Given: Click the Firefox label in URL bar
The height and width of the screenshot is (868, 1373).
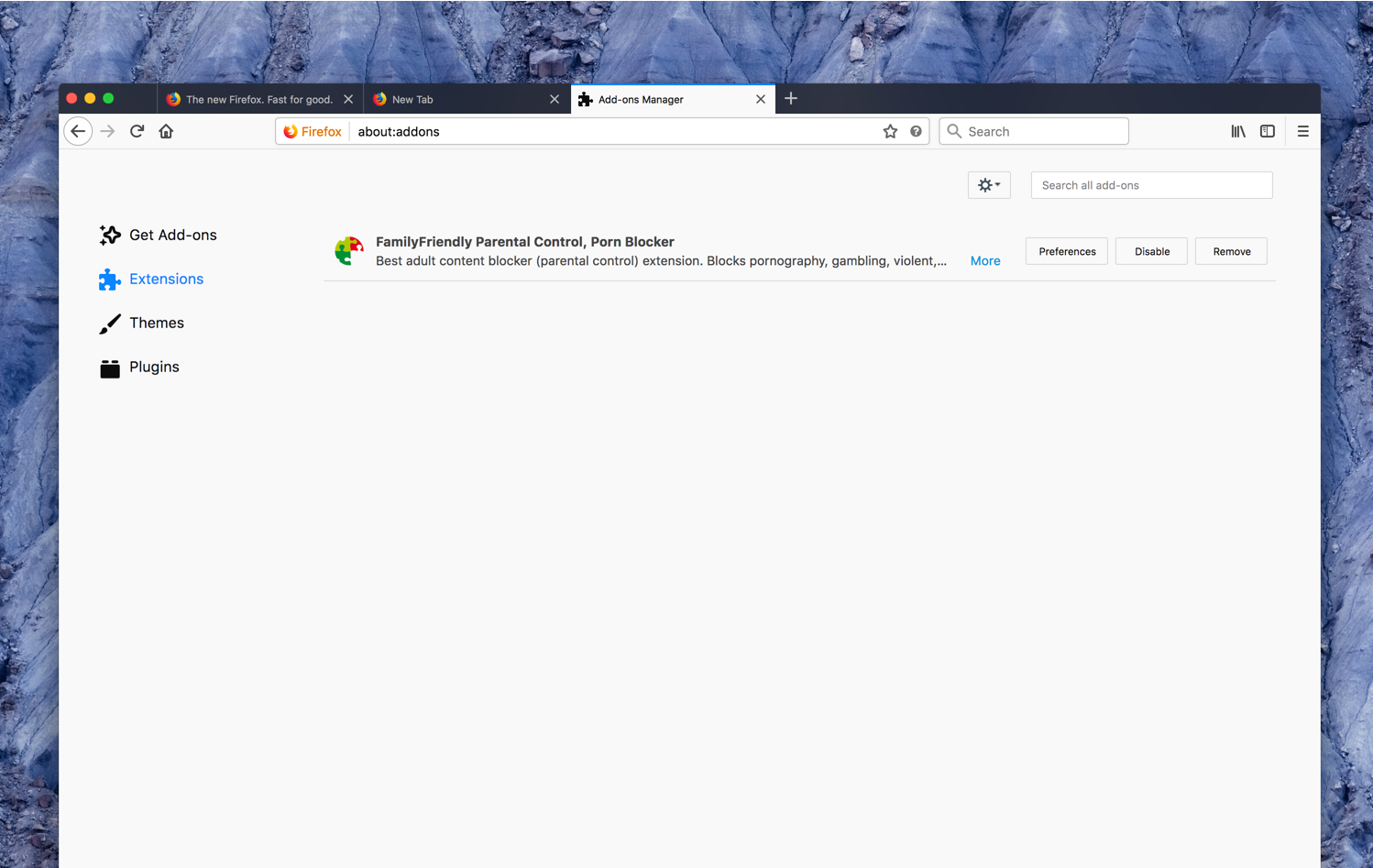Looking at the screenshot, I should [x=322, y=131].
